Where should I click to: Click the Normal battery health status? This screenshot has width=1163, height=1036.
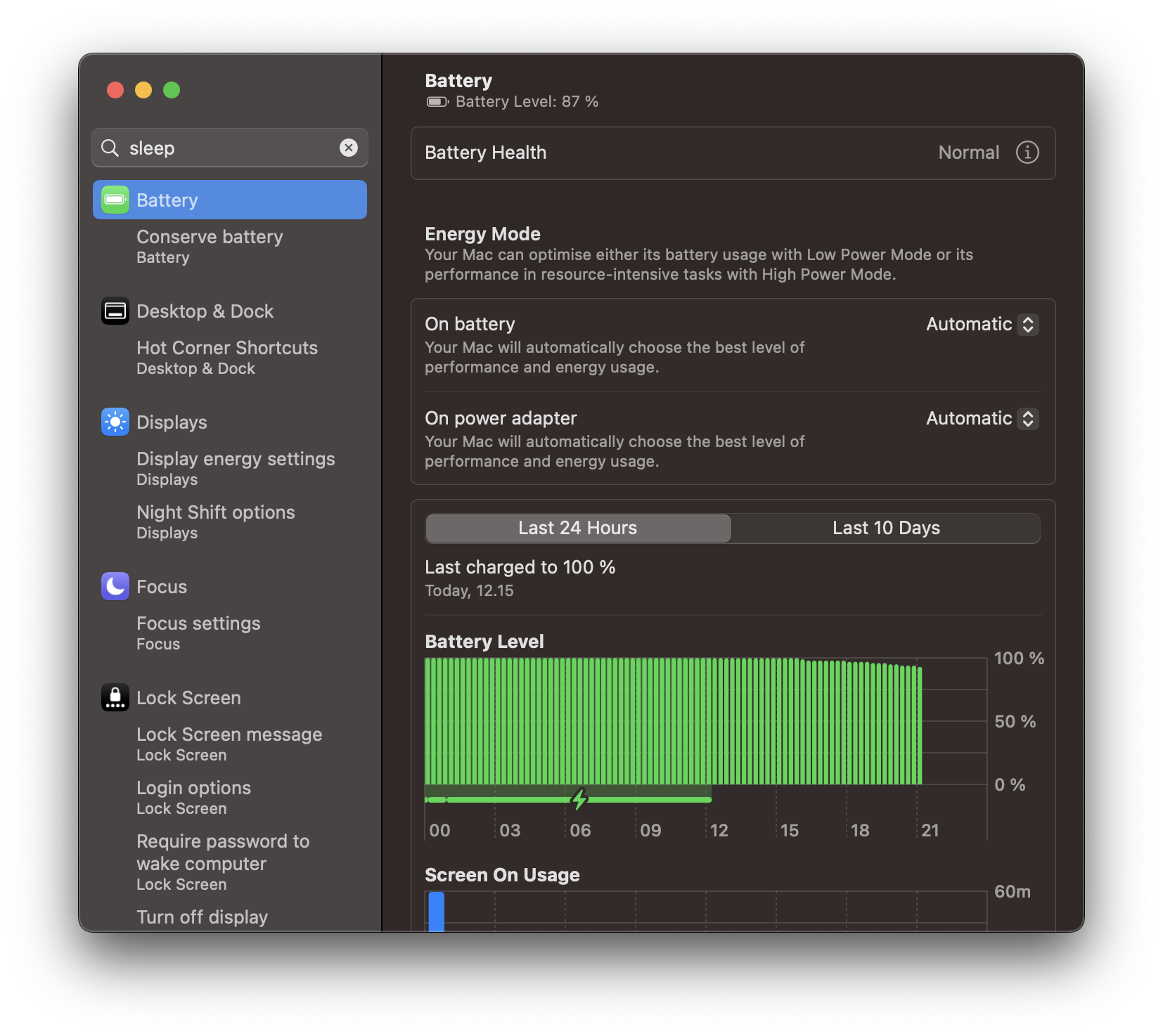(968, 153)
